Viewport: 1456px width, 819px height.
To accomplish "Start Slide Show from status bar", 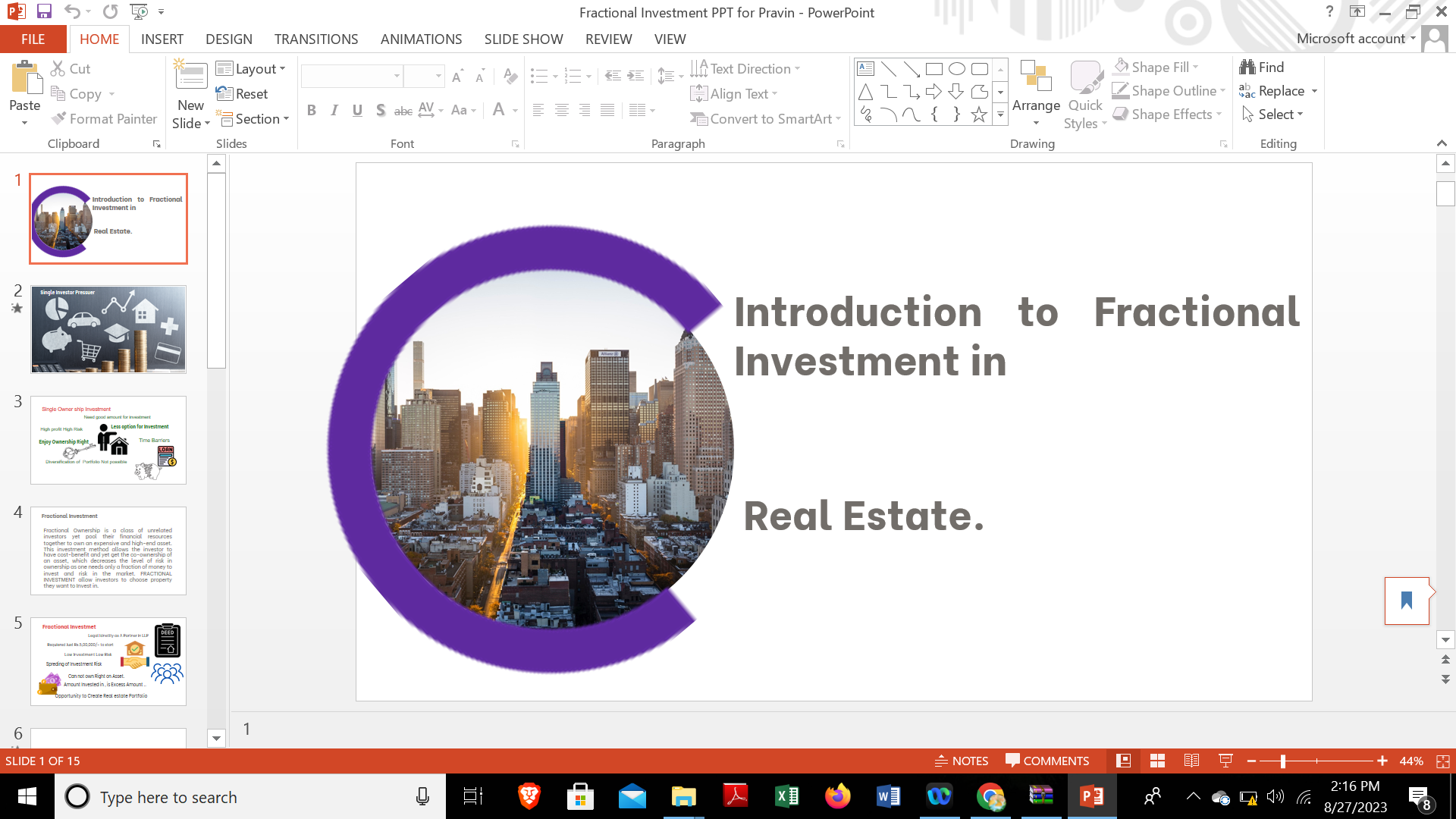I will point(1225,761).
